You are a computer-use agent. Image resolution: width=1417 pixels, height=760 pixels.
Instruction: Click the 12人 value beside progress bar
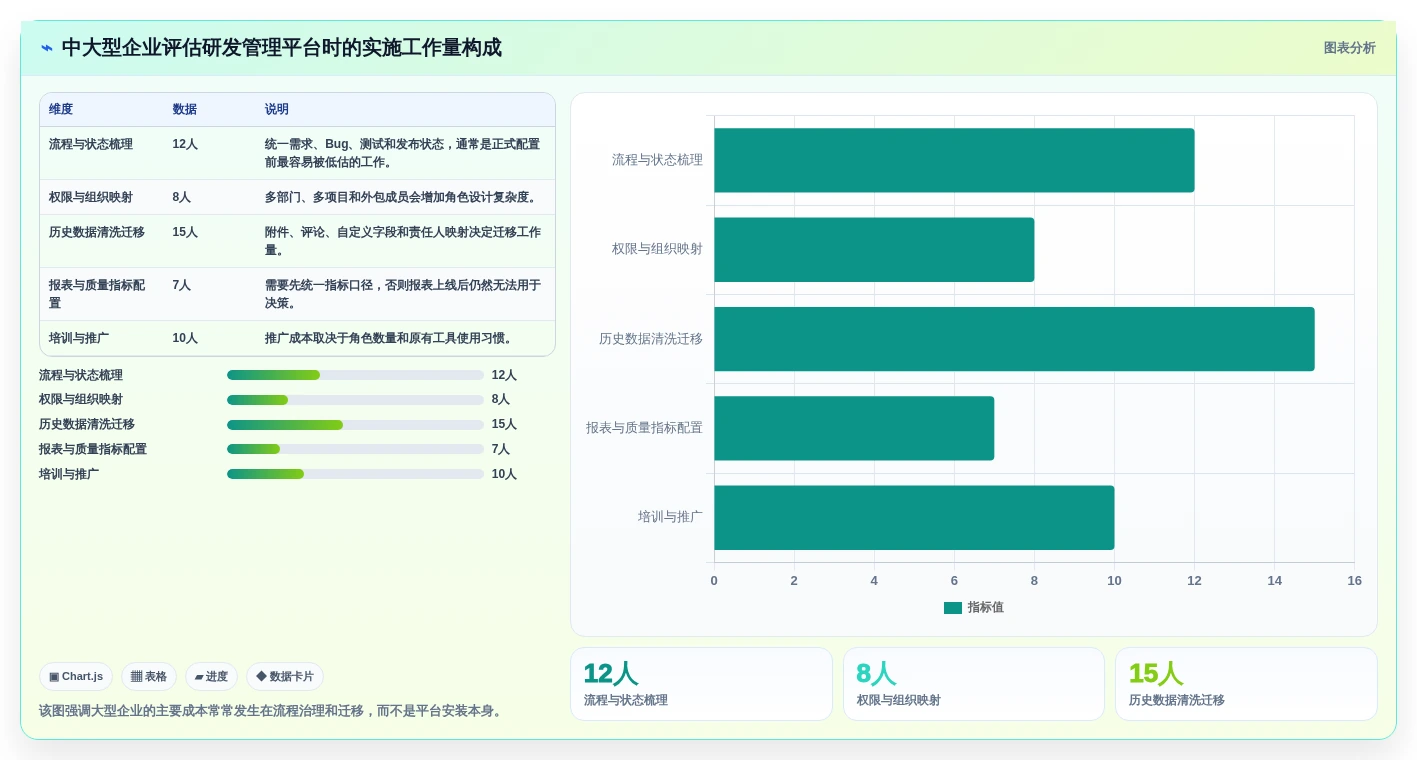pyautogui.click(x=504, y=375)
